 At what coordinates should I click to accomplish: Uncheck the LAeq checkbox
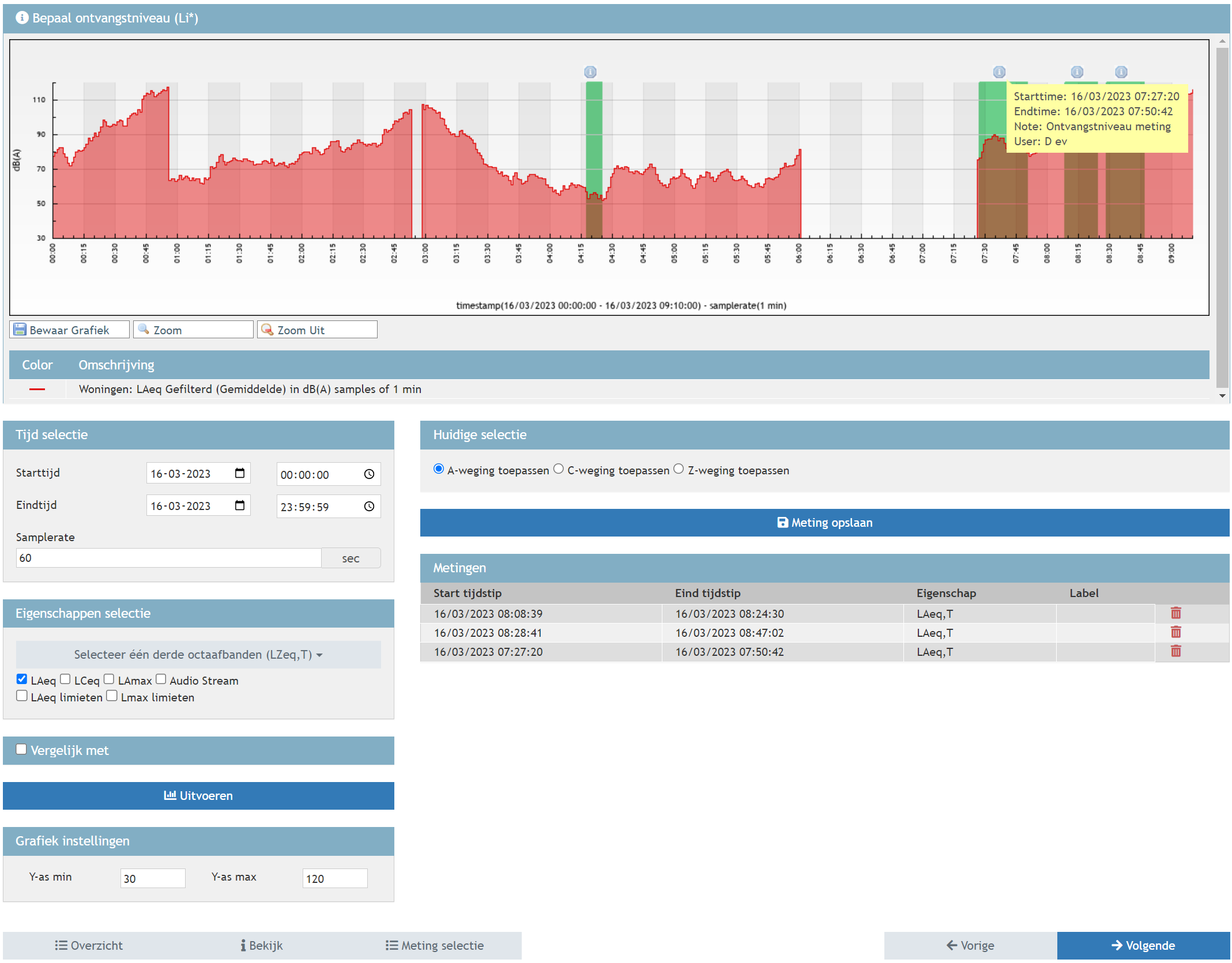[22, 679]
